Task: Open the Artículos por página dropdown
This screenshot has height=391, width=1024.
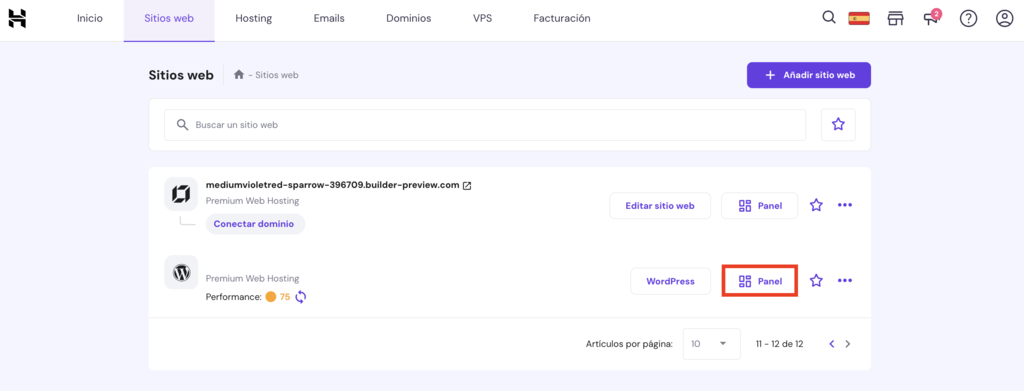Action: coord(711,344)
